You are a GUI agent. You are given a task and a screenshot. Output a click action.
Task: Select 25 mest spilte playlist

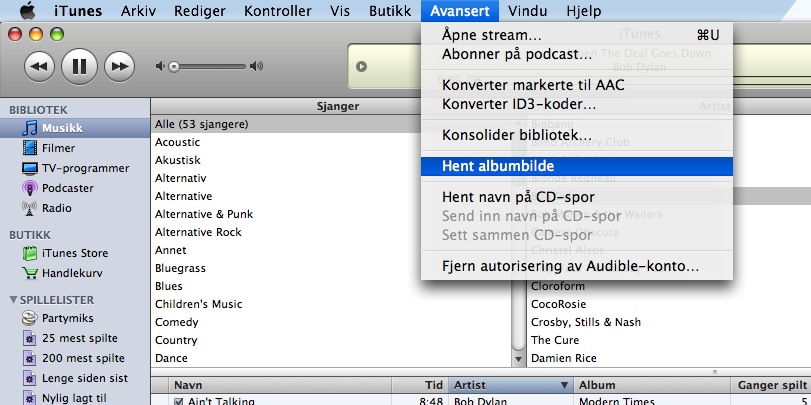pos(75,338)
